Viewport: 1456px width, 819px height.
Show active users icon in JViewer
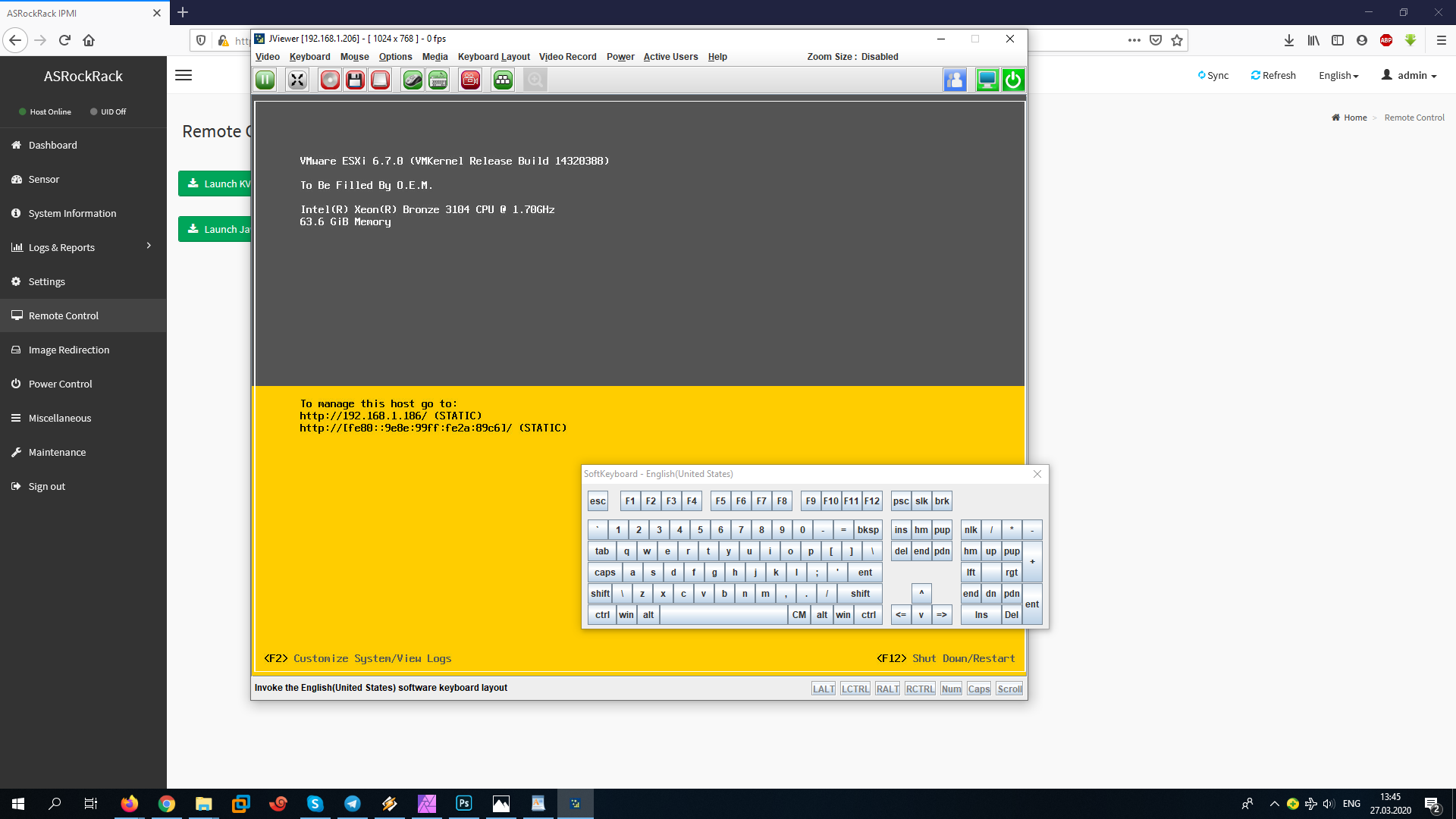tap(955, 80)
